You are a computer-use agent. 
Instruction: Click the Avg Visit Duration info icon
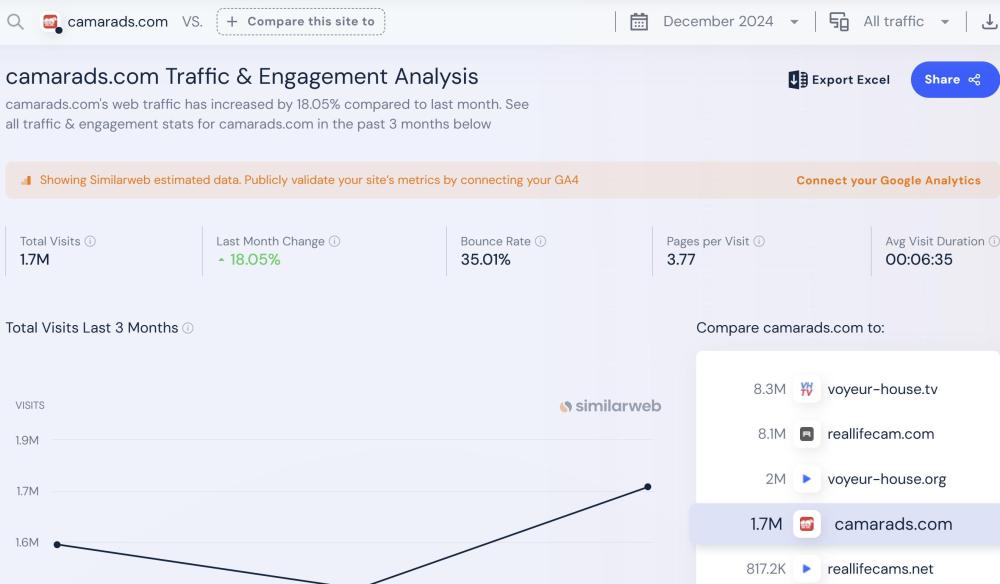(993, 242)
